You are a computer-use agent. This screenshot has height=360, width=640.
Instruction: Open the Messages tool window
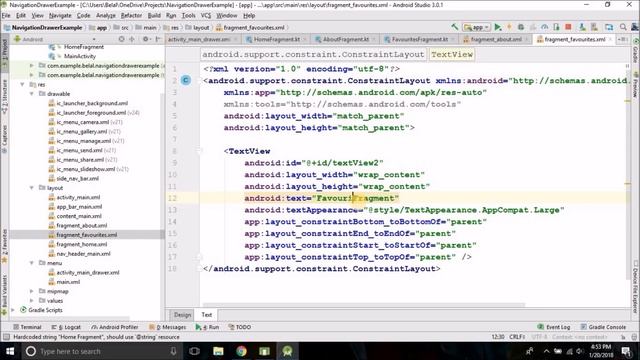[x=167, y=327]
